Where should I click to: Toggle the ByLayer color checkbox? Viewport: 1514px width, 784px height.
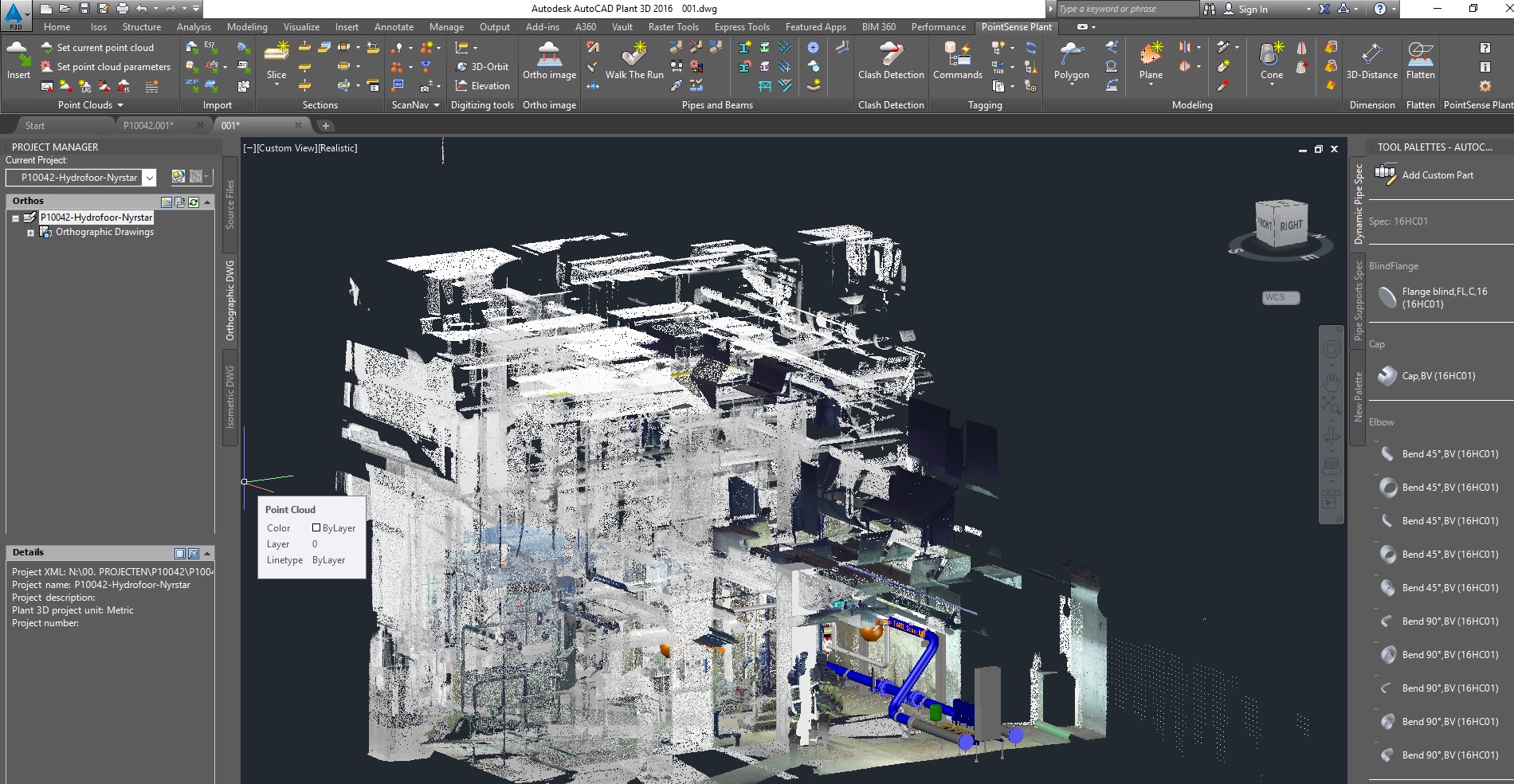[x=316, y=527]
